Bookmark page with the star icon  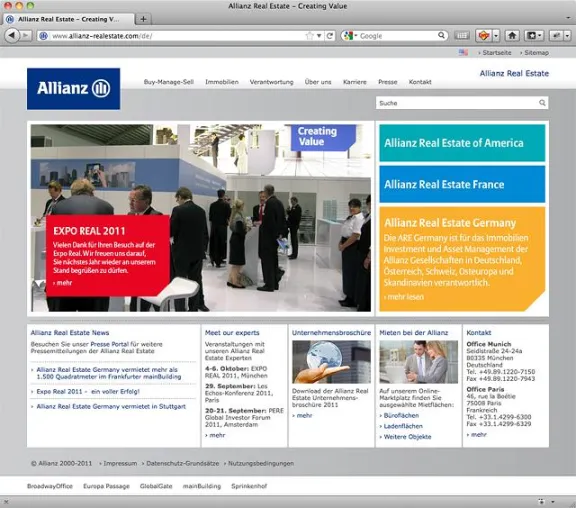[309, 36]
